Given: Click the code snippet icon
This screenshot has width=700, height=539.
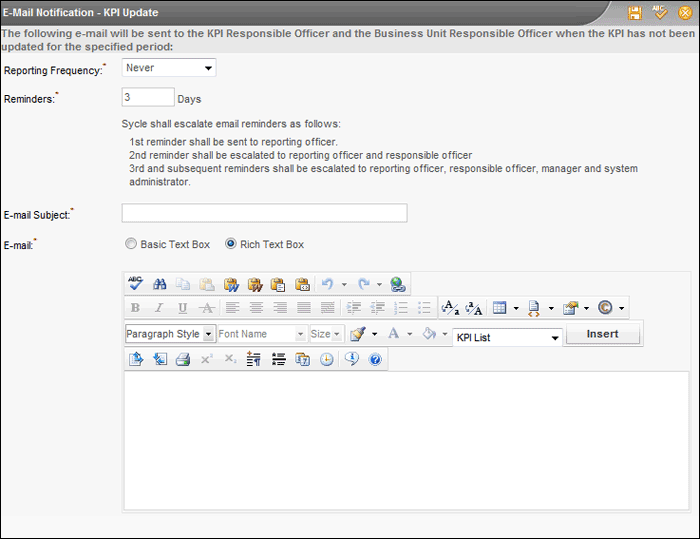Looking at the screenshot, I should [x=534, y=308].
